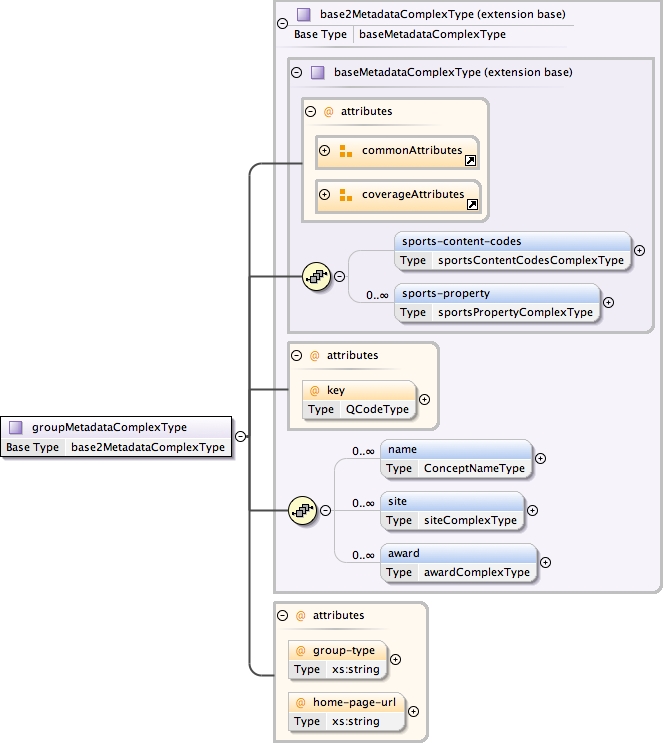The image size is (663, 743).
Task: Expand the key attribute node
Action: coord(424,399)
